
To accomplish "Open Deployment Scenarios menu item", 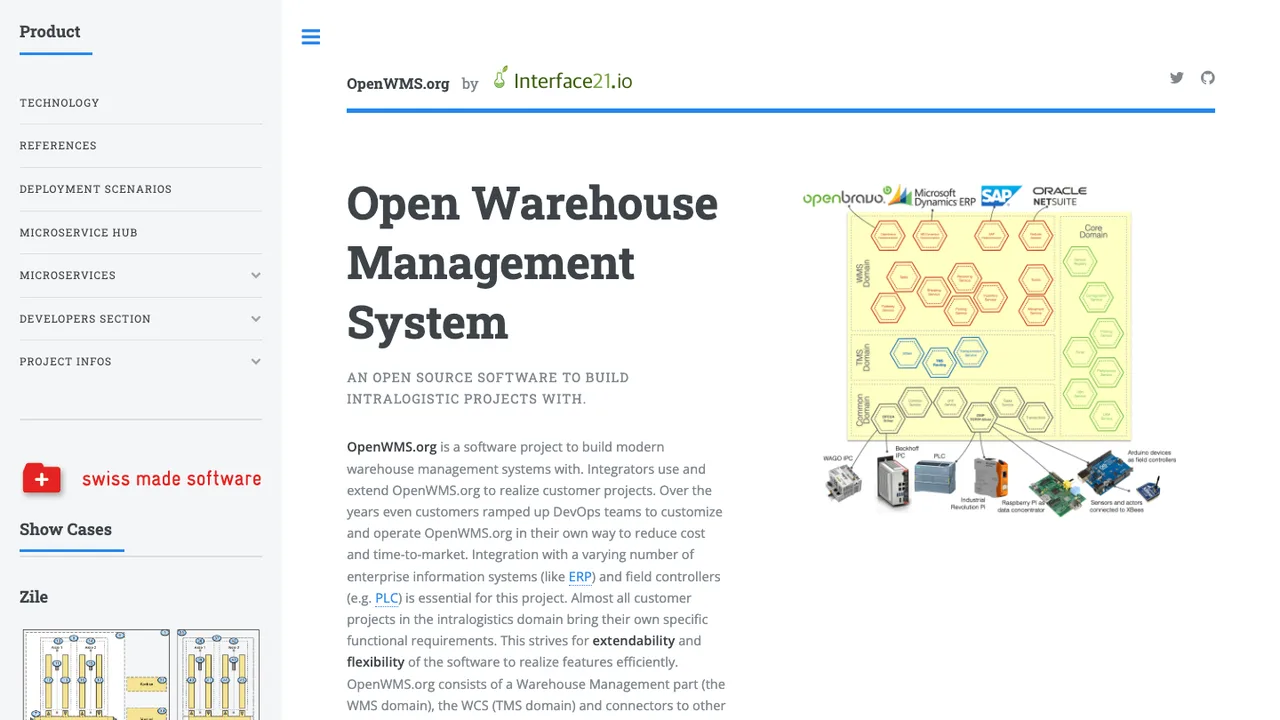I will [x=96, y=189].
